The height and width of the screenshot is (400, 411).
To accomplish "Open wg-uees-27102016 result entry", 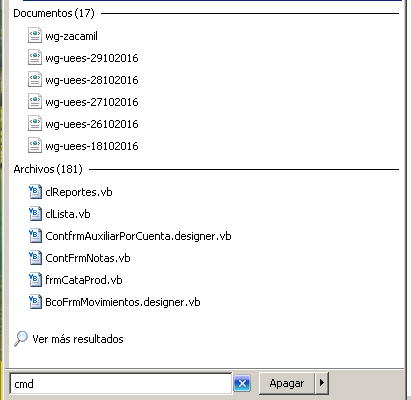I will (x=83, y=102).
